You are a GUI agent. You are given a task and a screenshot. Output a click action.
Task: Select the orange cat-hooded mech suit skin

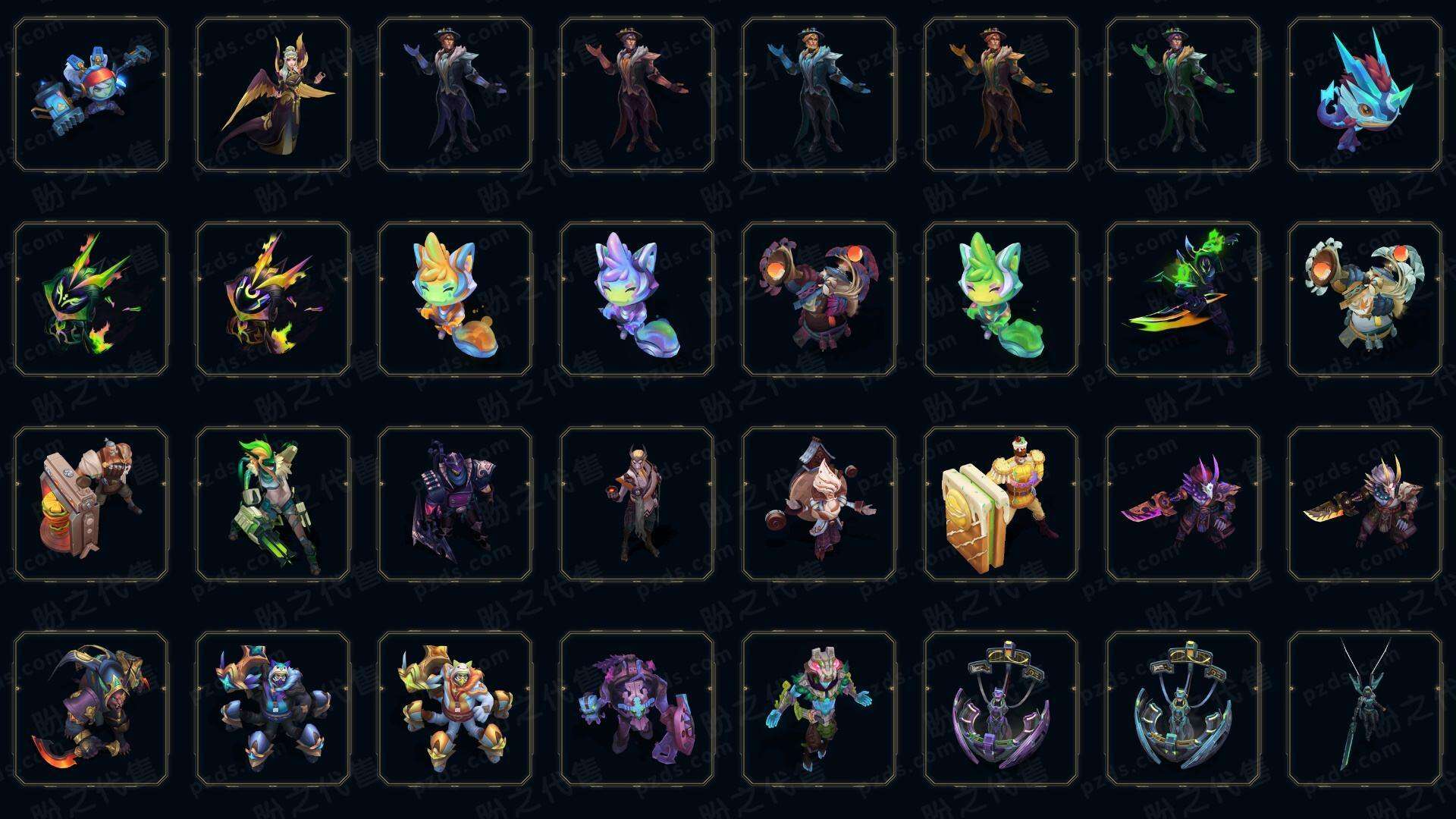[x=455, y=708]
